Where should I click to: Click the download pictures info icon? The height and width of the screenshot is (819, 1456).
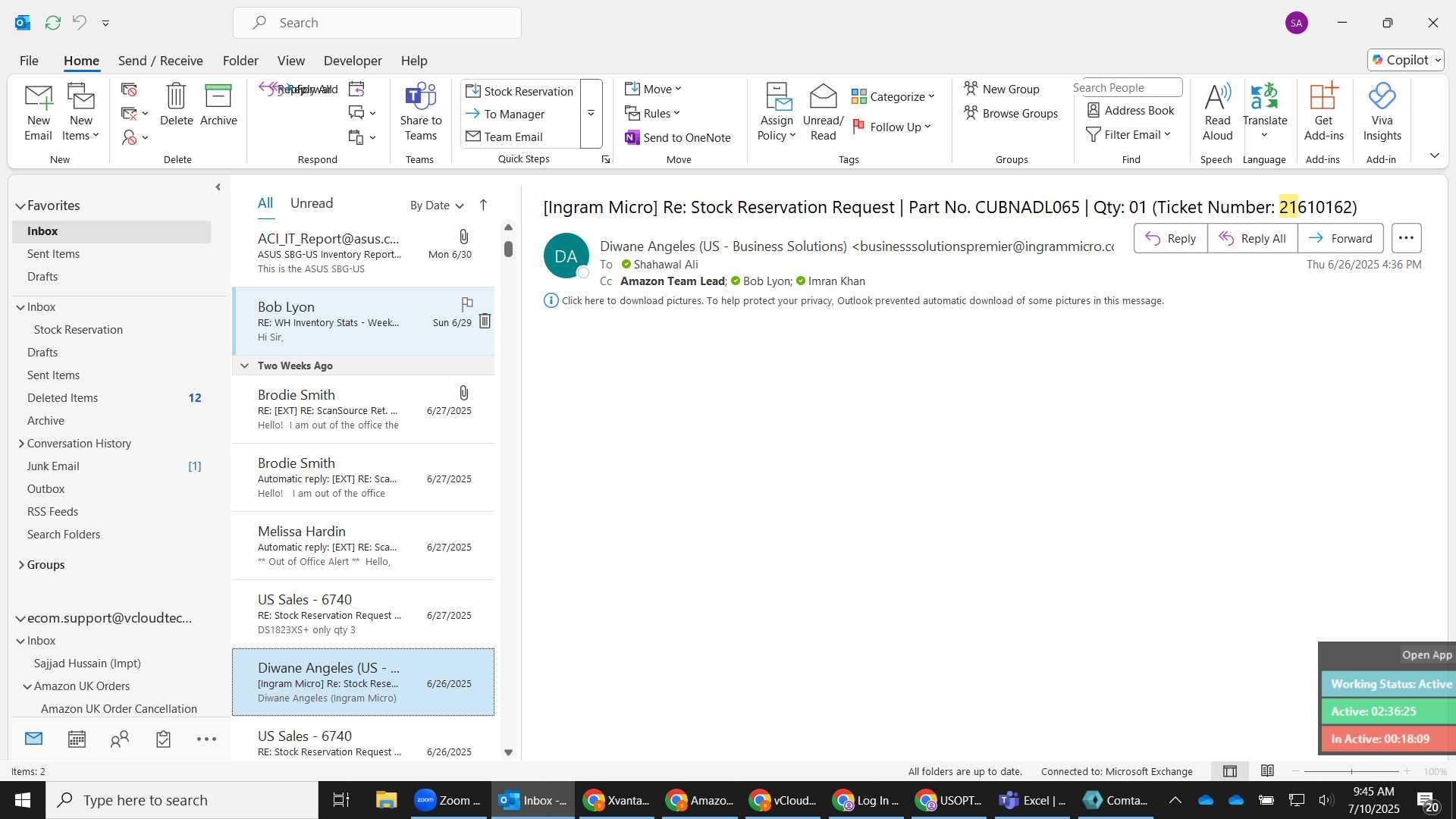[x=551, y=300]
